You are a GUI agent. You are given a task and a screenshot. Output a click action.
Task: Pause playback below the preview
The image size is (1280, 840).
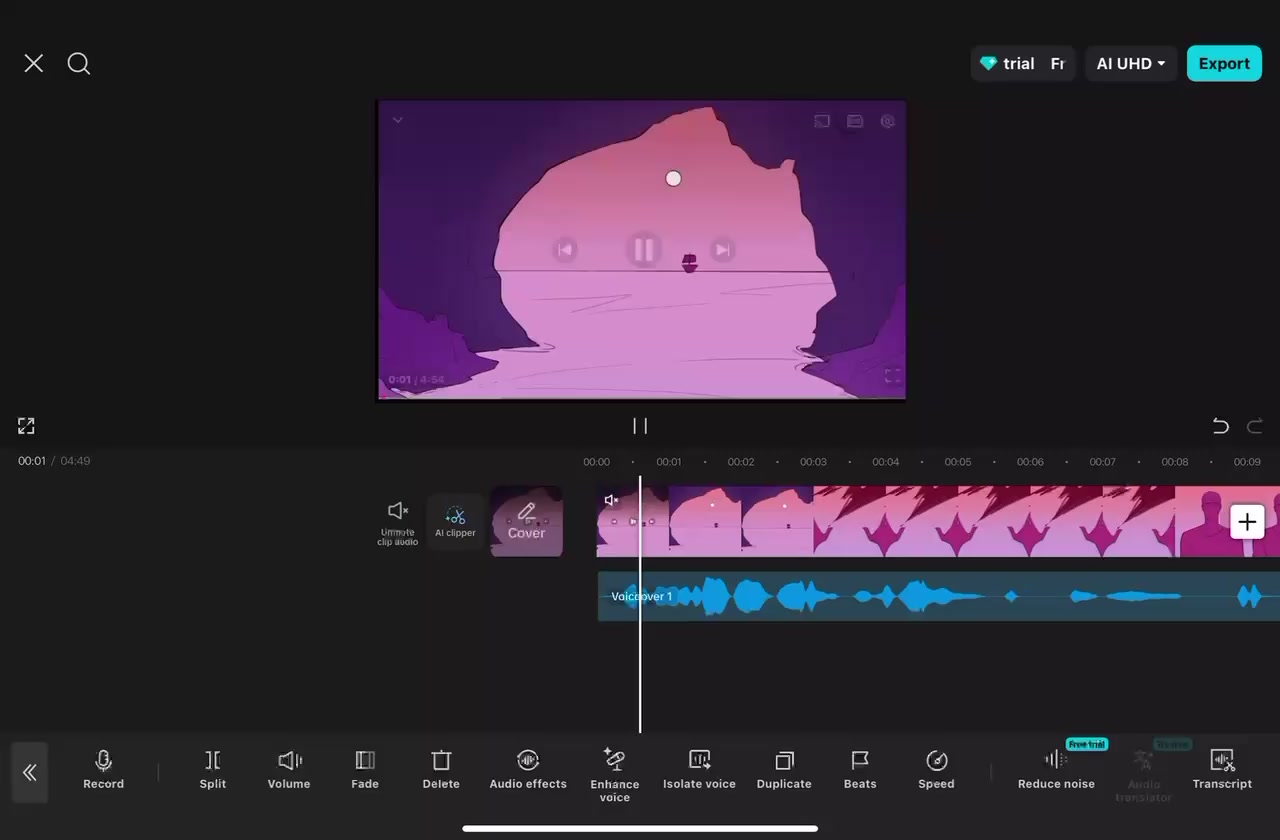click(x=640, y=426)
